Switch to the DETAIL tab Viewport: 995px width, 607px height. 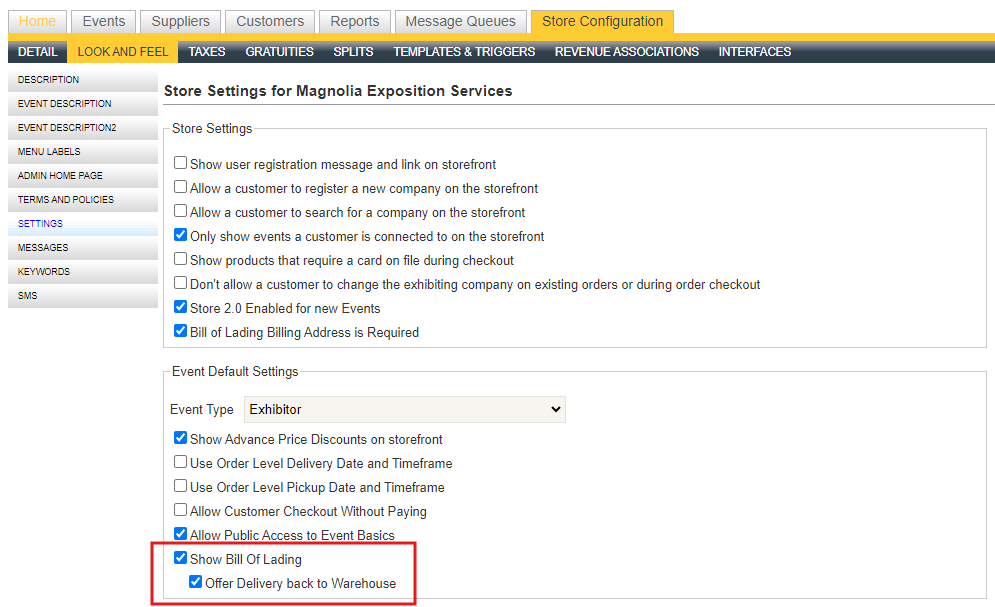coord(37,51)
